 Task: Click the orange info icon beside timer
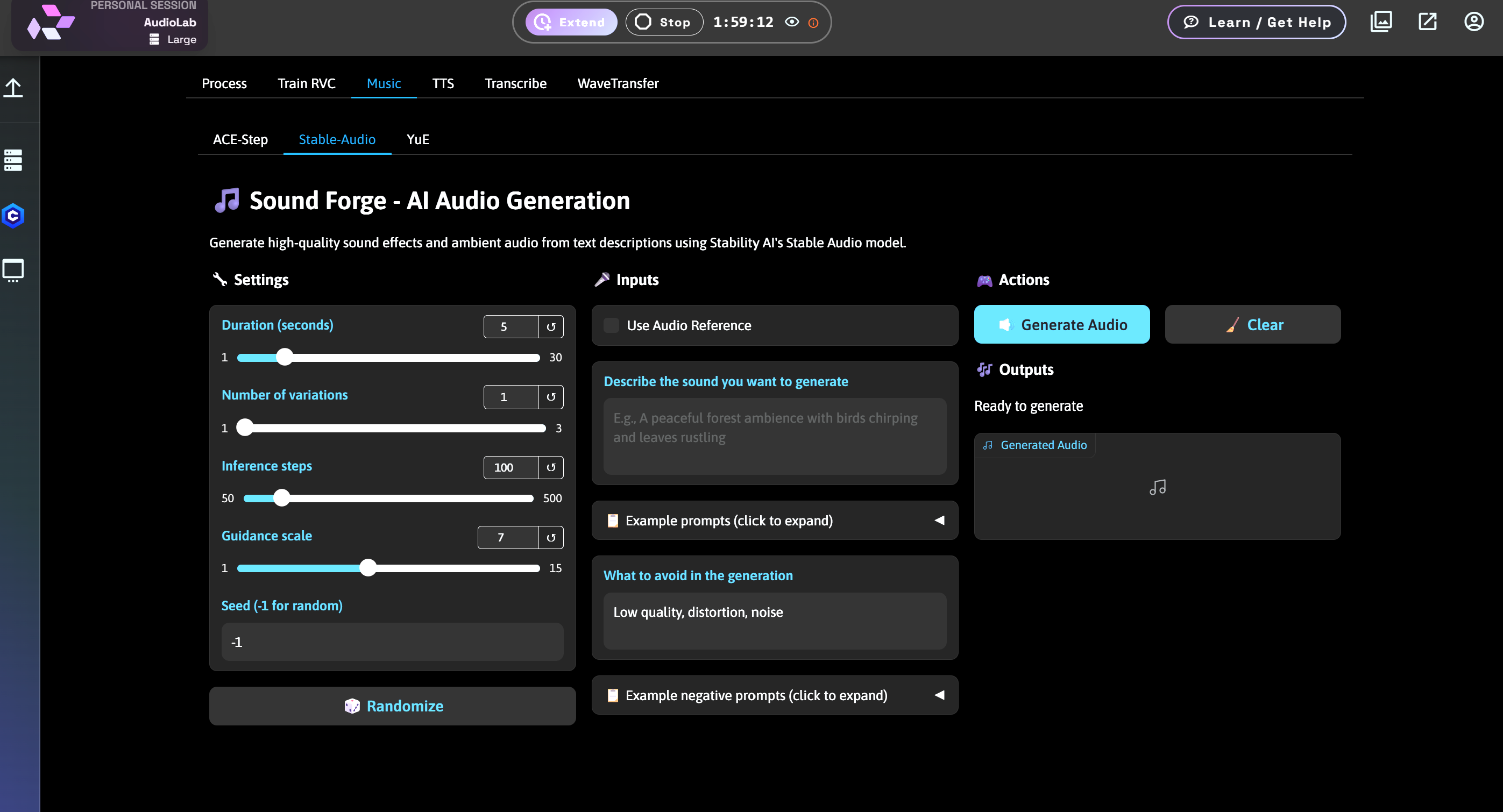[x=813, y=23]
